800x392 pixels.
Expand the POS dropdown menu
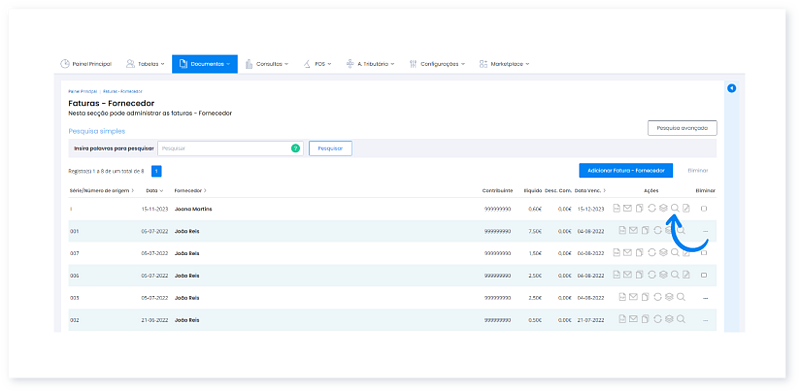pyautogui.click(x=317, y=64)
